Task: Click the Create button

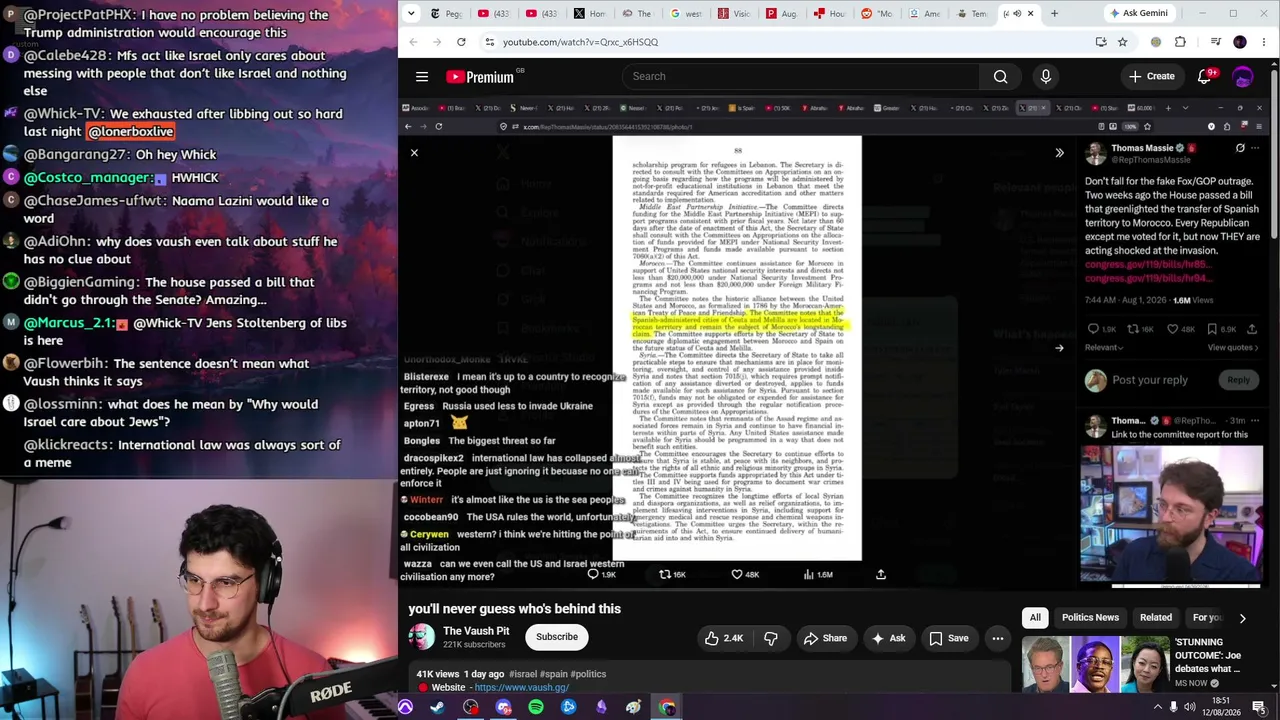Action: (1151, 77)
